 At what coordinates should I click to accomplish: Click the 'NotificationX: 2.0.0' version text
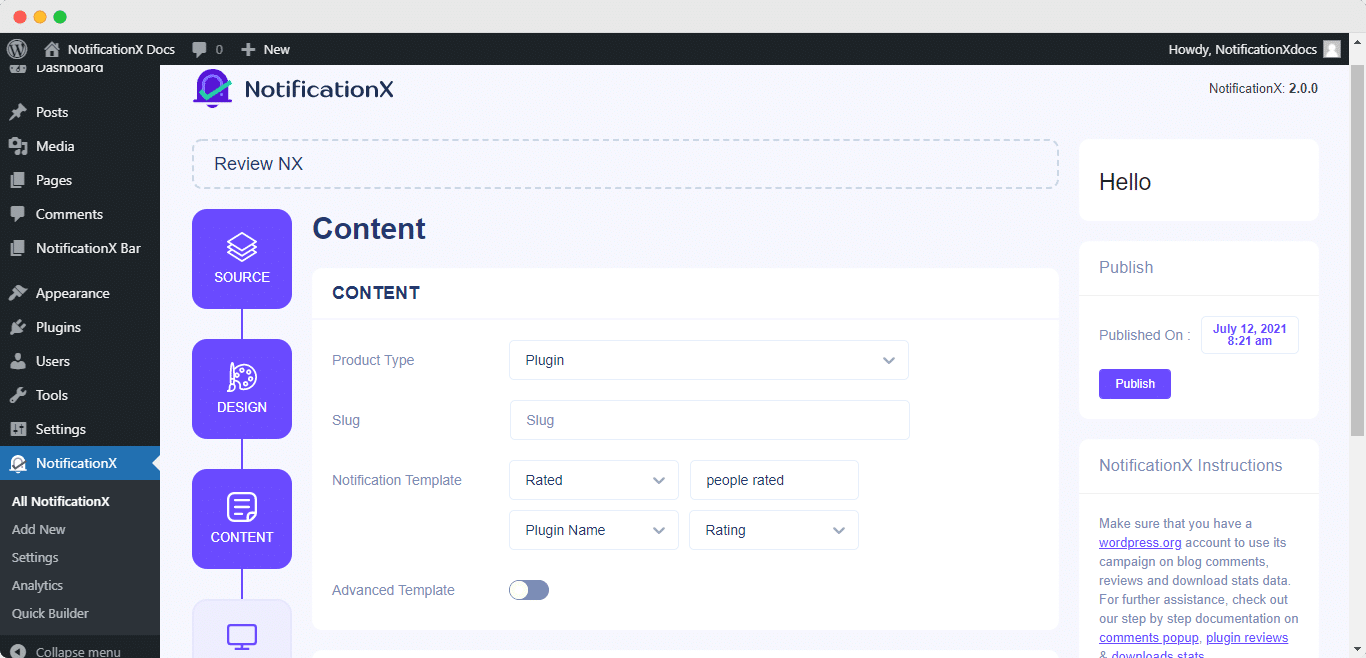tap(1263, 88)
